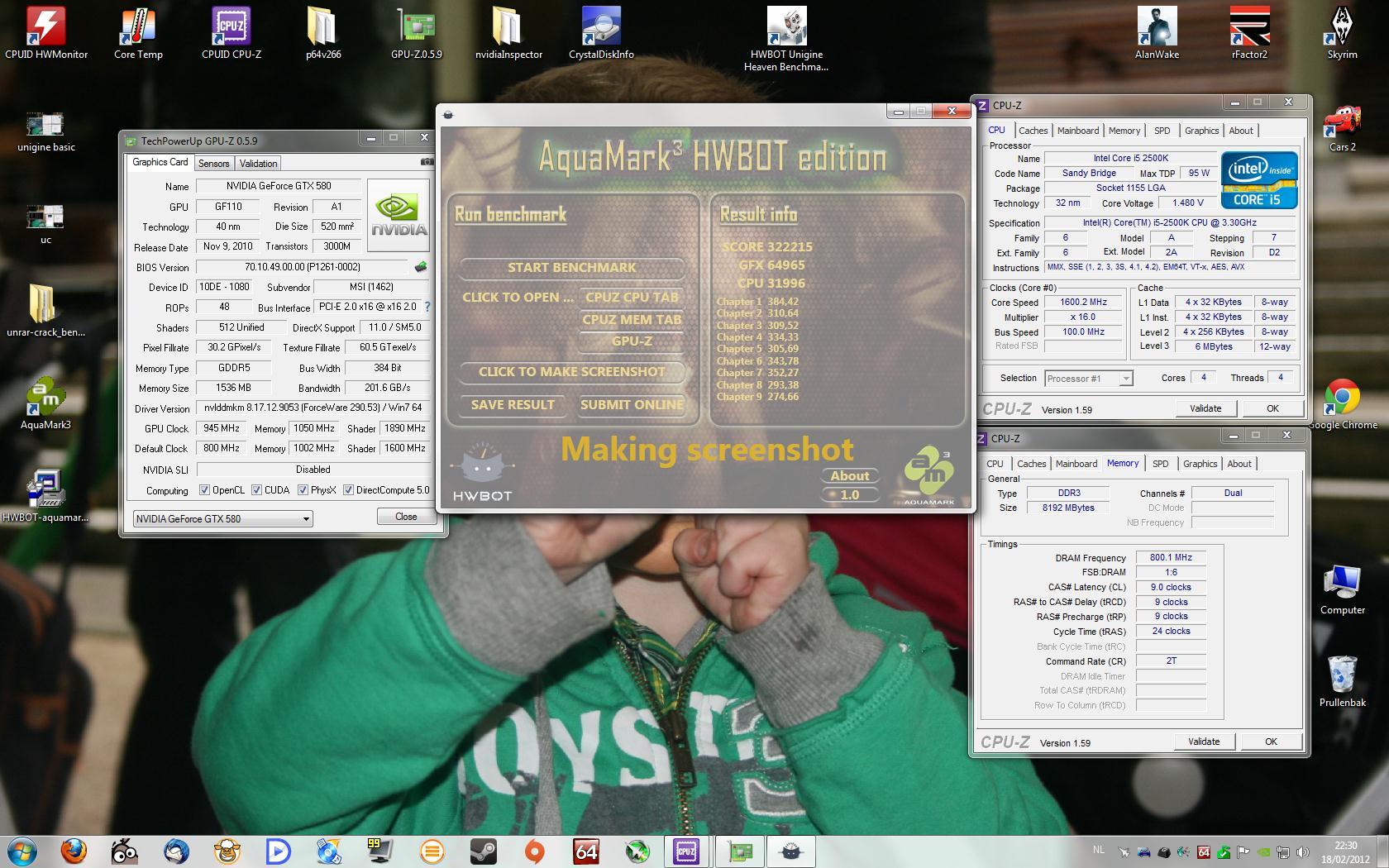Open the Prullenbak recycle bin
Viewport: 1389px width, 868px height.
[x=1342, y=682]
